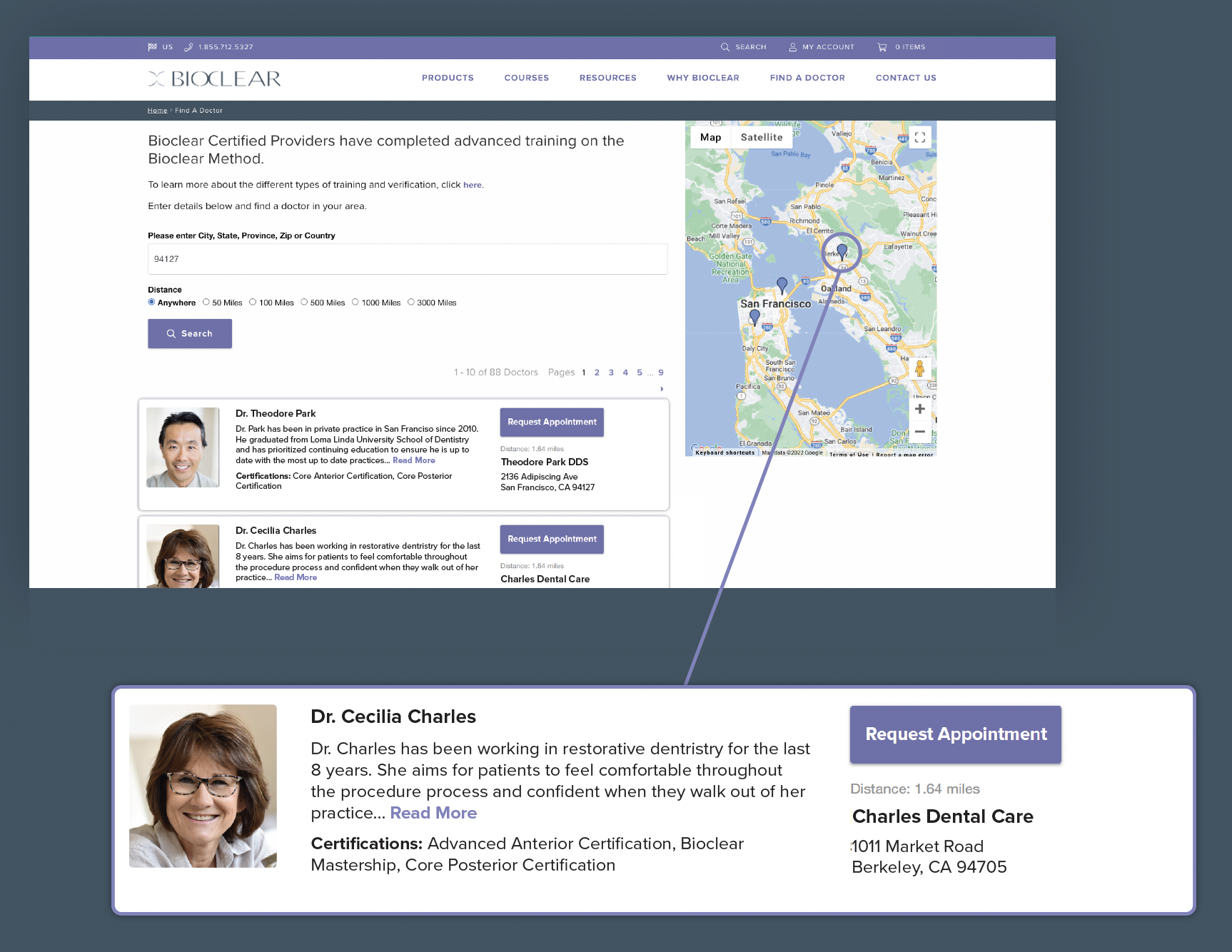Toggle fullscreen map view
Image resolution: width=1232 pixels, height=952 pixels.
[x=920, y=138]
